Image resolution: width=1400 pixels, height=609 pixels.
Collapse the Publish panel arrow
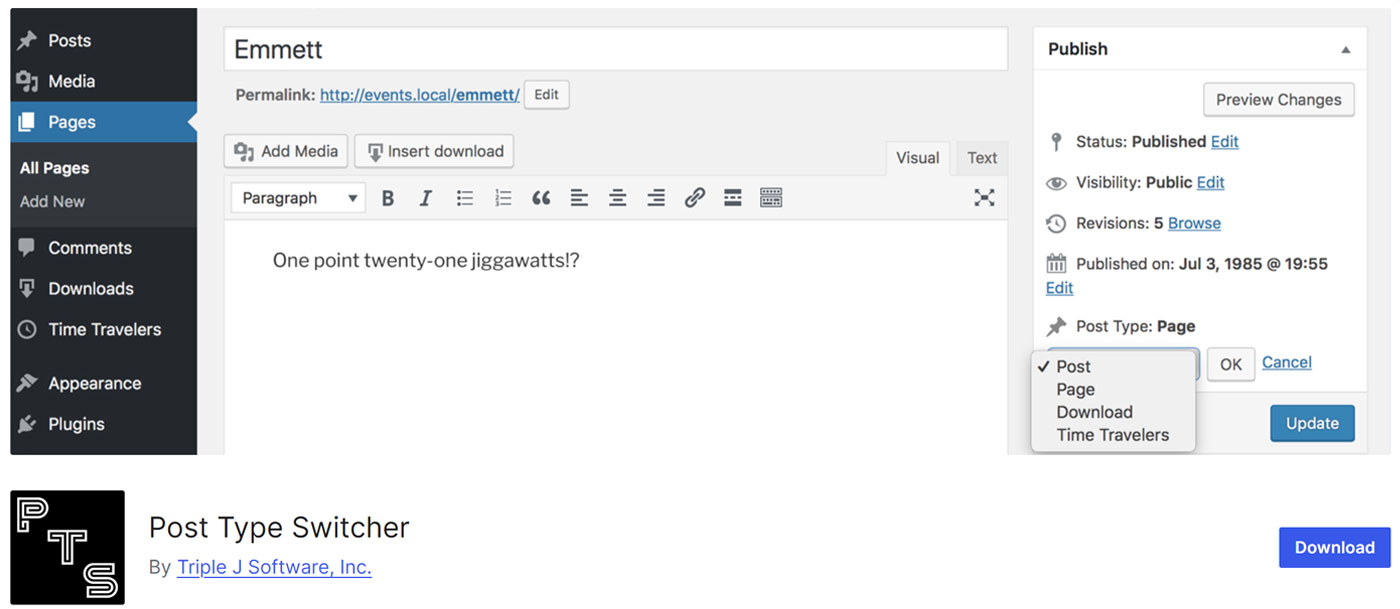coord(1345,50)
